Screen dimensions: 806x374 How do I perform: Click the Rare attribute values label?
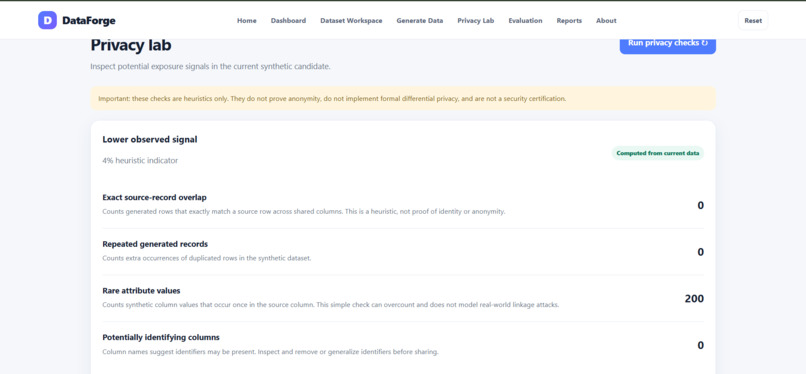(141, 291)
